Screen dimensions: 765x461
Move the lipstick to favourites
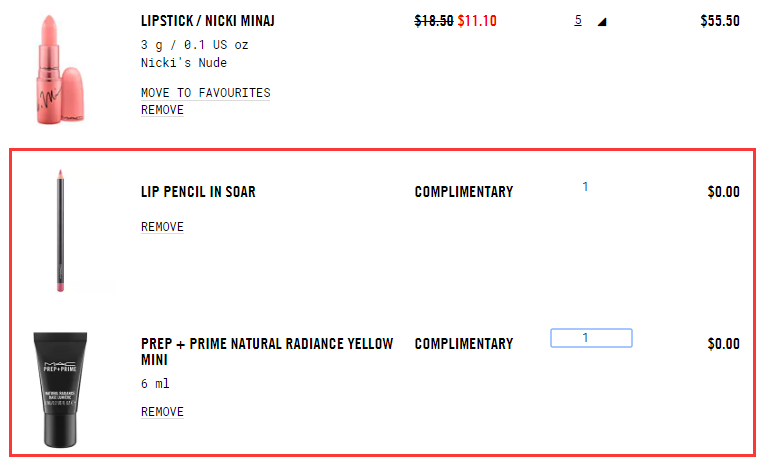click(x=205, y=93)
